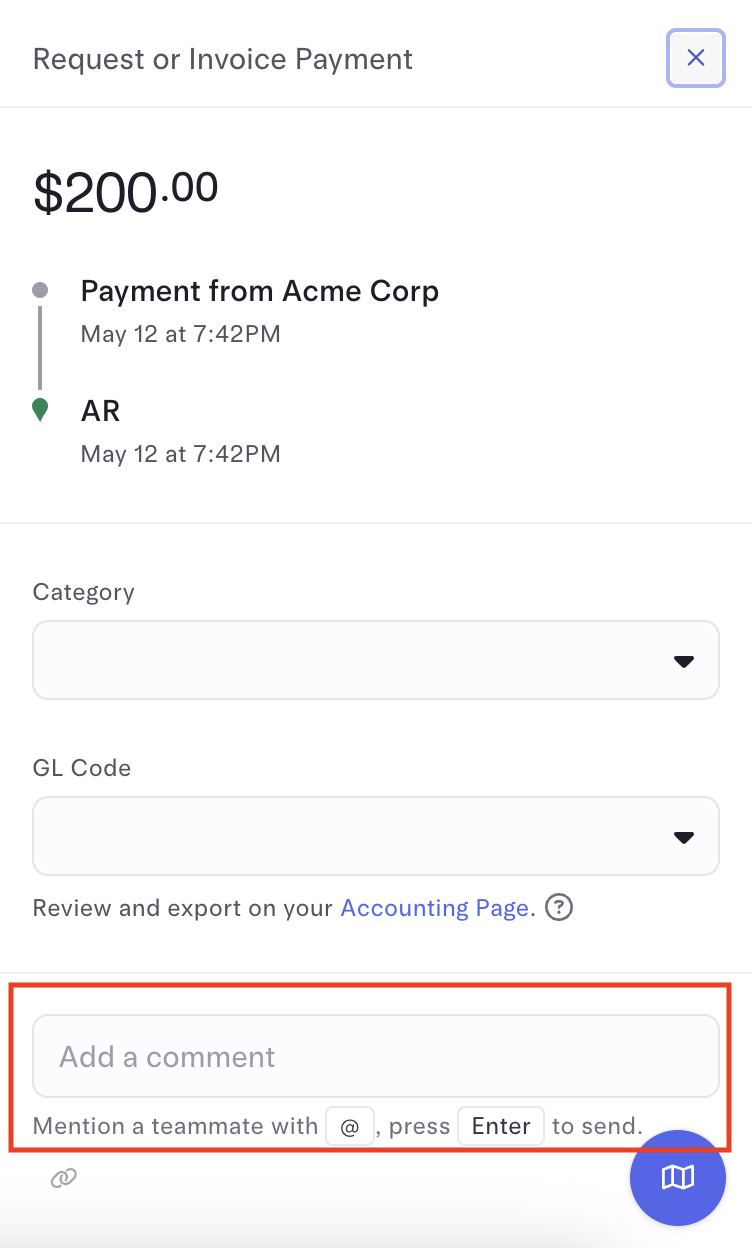The height and width of the screenshot is (1248, 752).
Task: Select the Payment from Acme Corp entry
Action: click(x=260, y=291)
